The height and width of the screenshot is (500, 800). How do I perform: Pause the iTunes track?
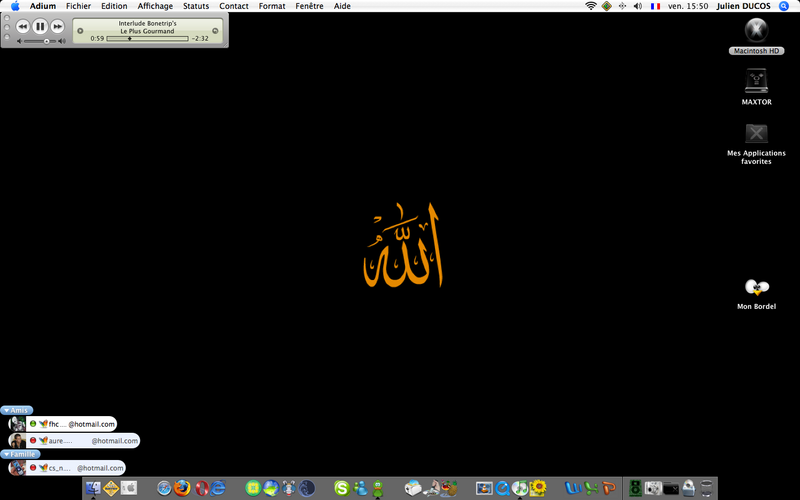tap(40, 27)
